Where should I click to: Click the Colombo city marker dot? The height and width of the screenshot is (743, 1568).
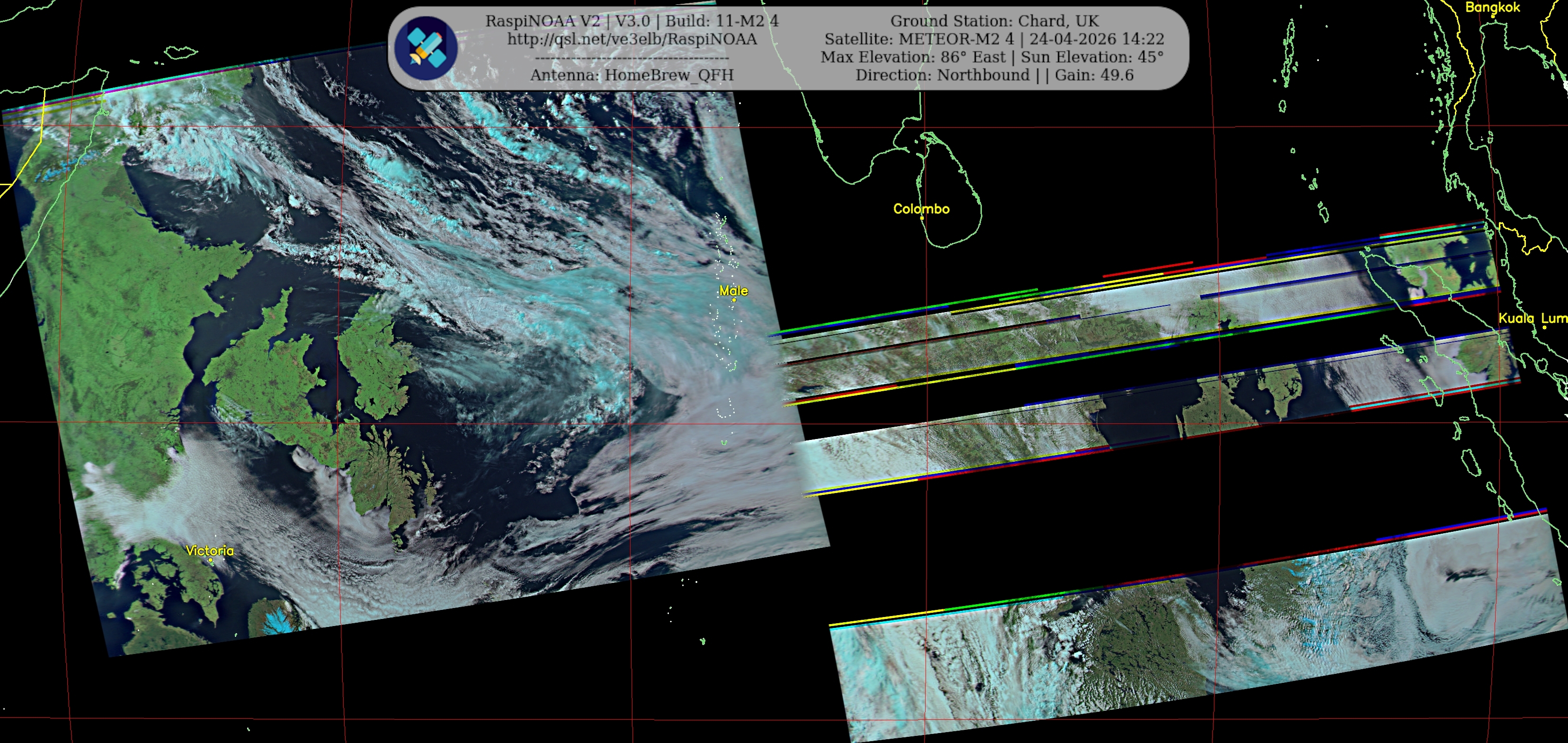pyautogui.click(x=922, y=217)
